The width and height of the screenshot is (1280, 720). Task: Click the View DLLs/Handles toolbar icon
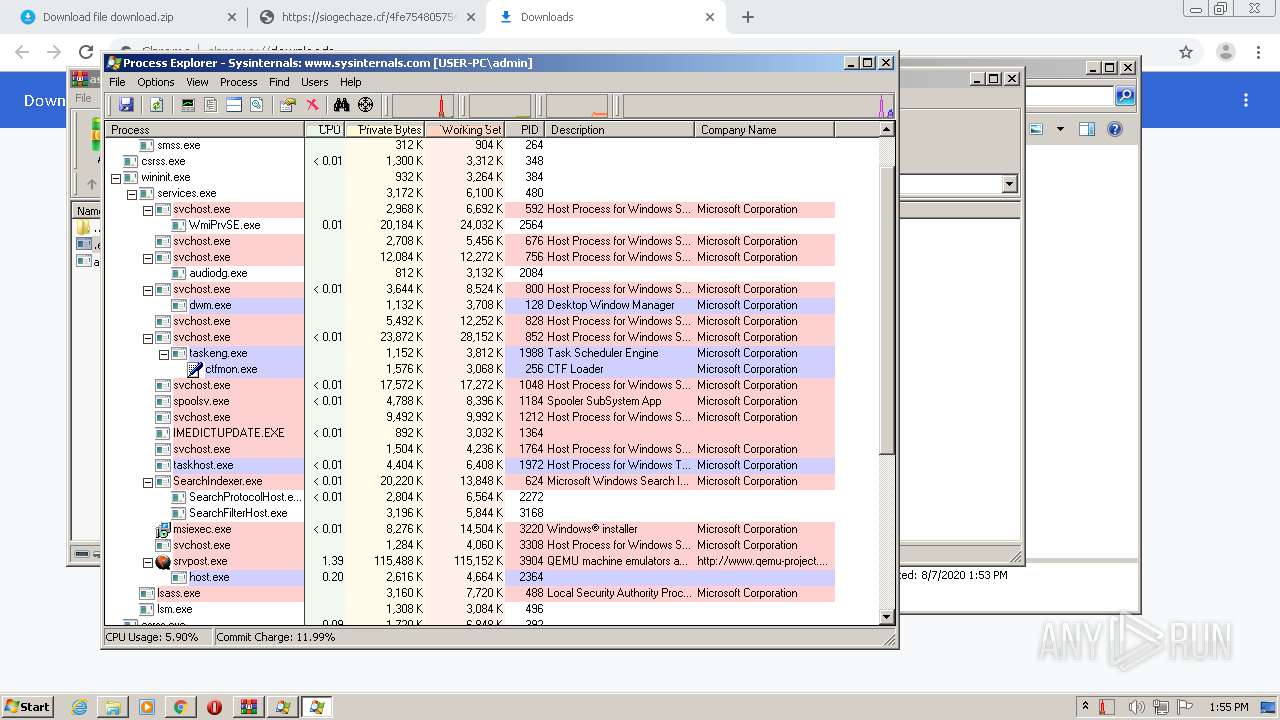(x=256, y=105)
